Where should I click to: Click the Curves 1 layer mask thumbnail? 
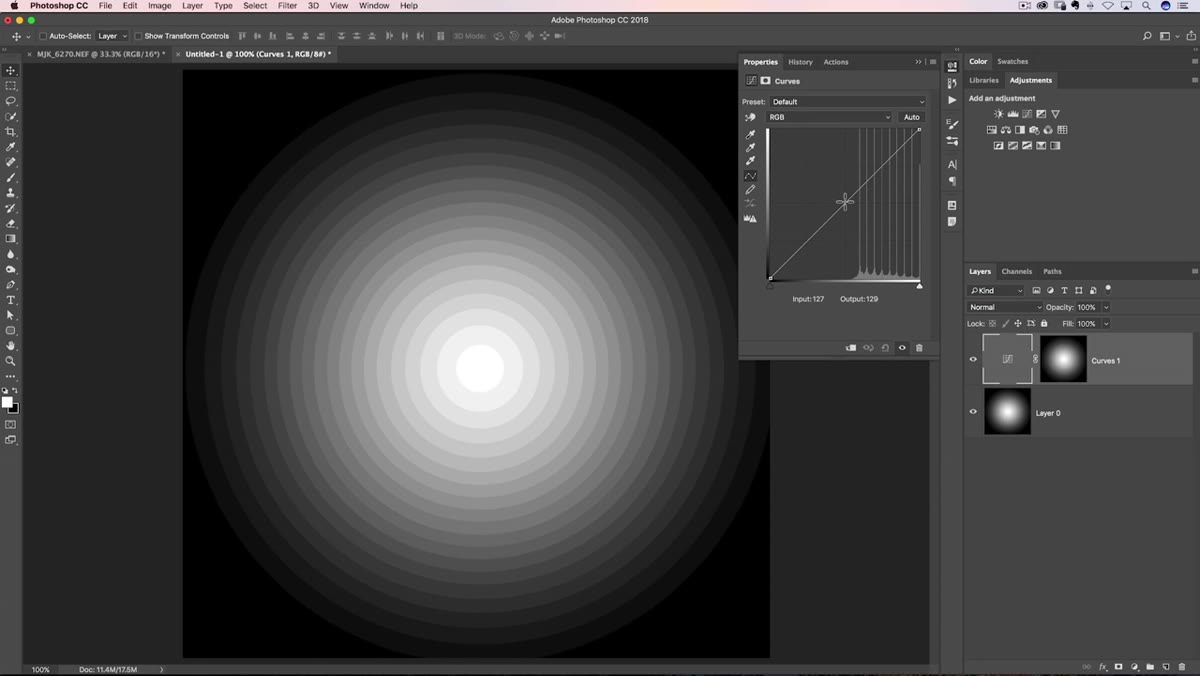[1063, 359]
